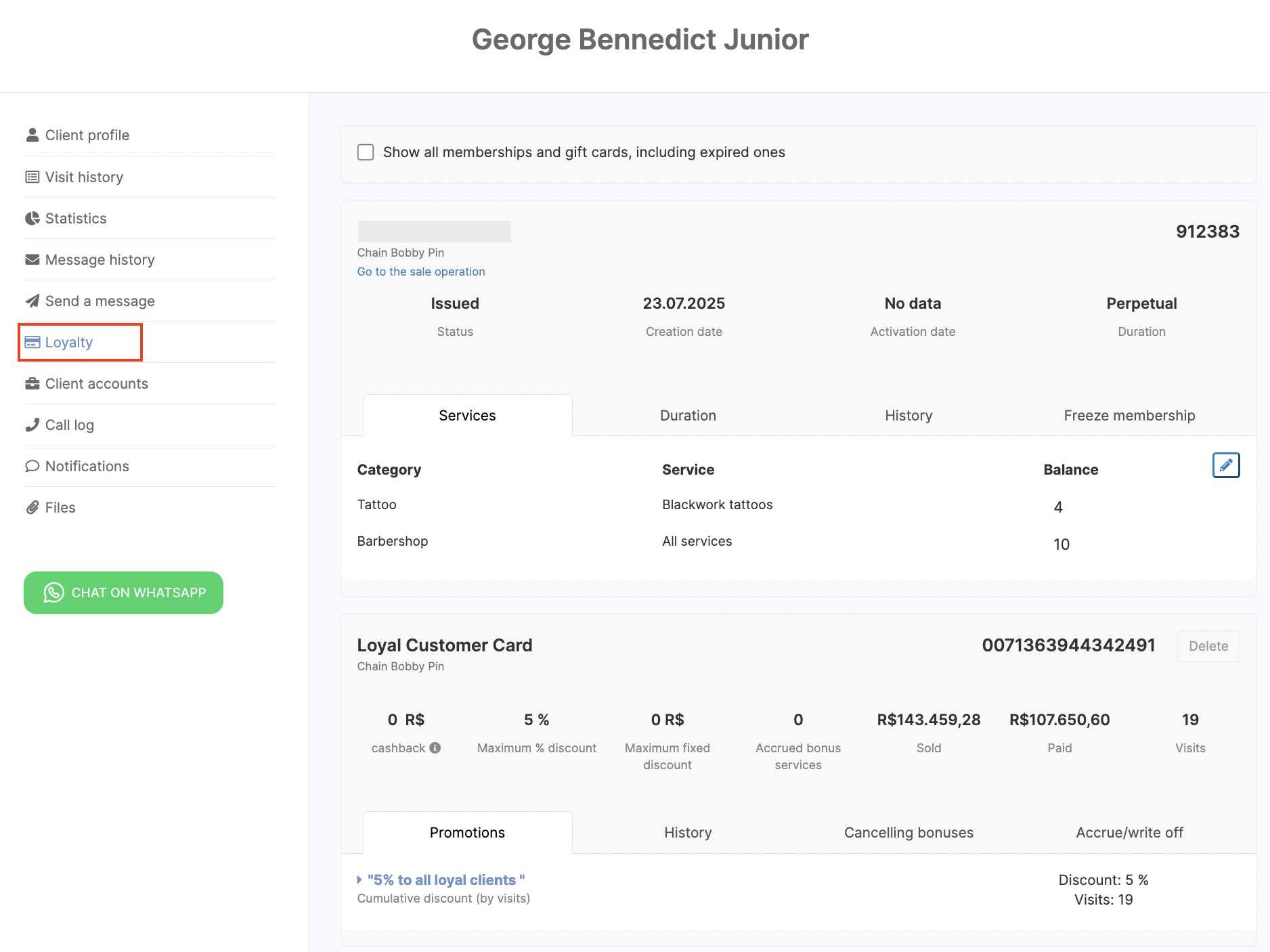The width and height of the screenshot is (1270, 952).
Task: Click the Client profile person icon
Action: 32,135
